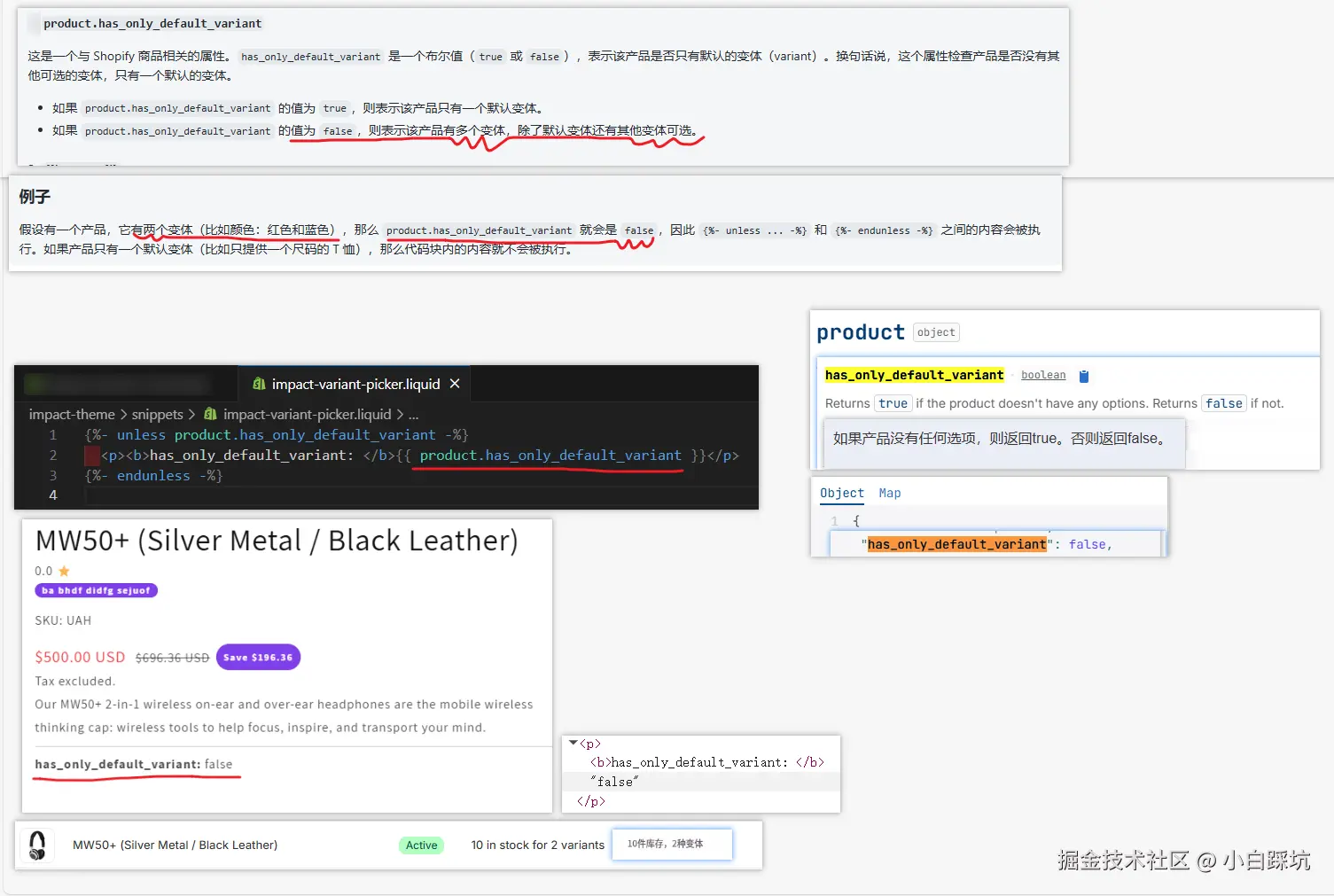The image size is (1334, 896).
Task: Open impact-theme breadcrumb folder
Action: [72, 414]
